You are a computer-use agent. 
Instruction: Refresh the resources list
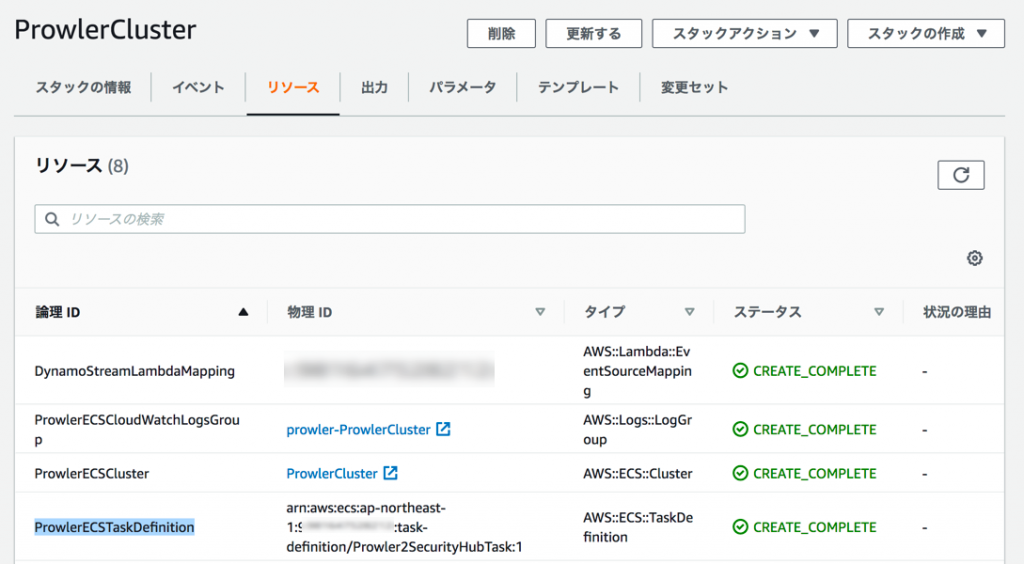click(x=961, y=175)
